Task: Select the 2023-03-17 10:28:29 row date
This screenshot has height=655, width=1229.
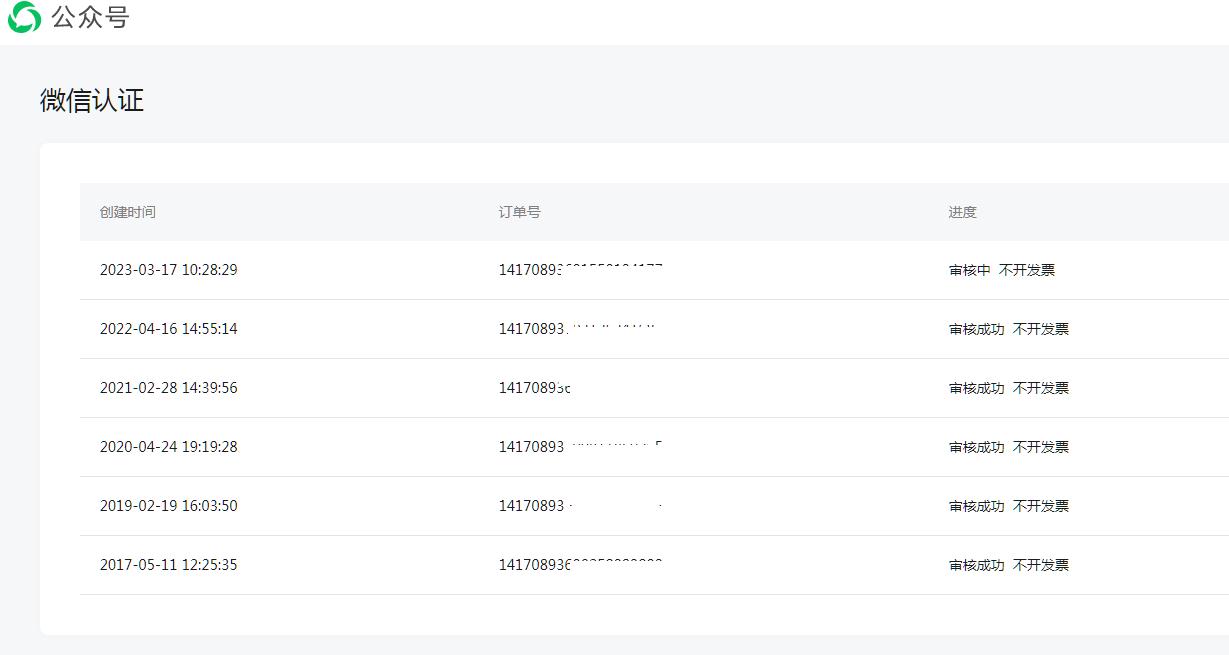Action: point(168,270)
